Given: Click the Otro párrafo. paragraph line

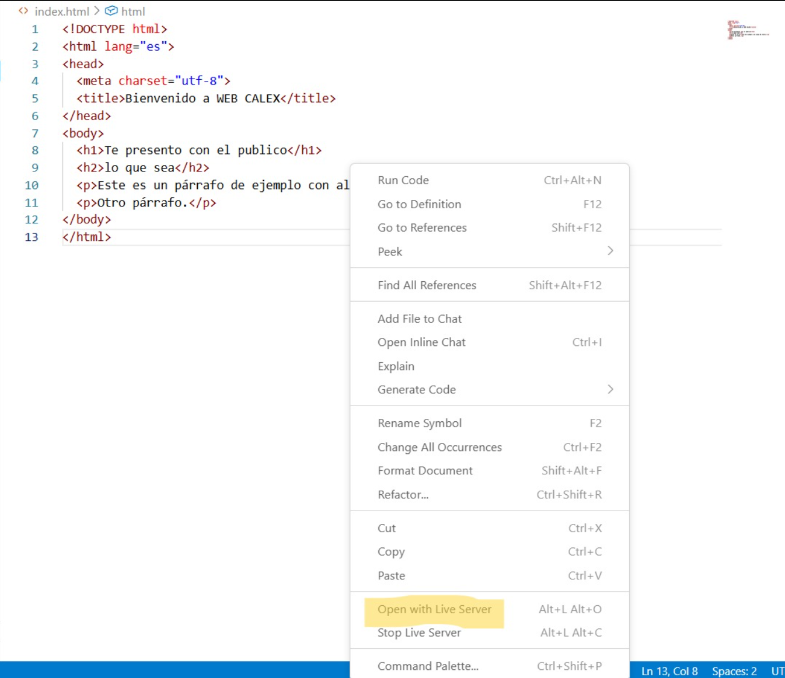Looking at the screenshot, I should click(146, 203).
